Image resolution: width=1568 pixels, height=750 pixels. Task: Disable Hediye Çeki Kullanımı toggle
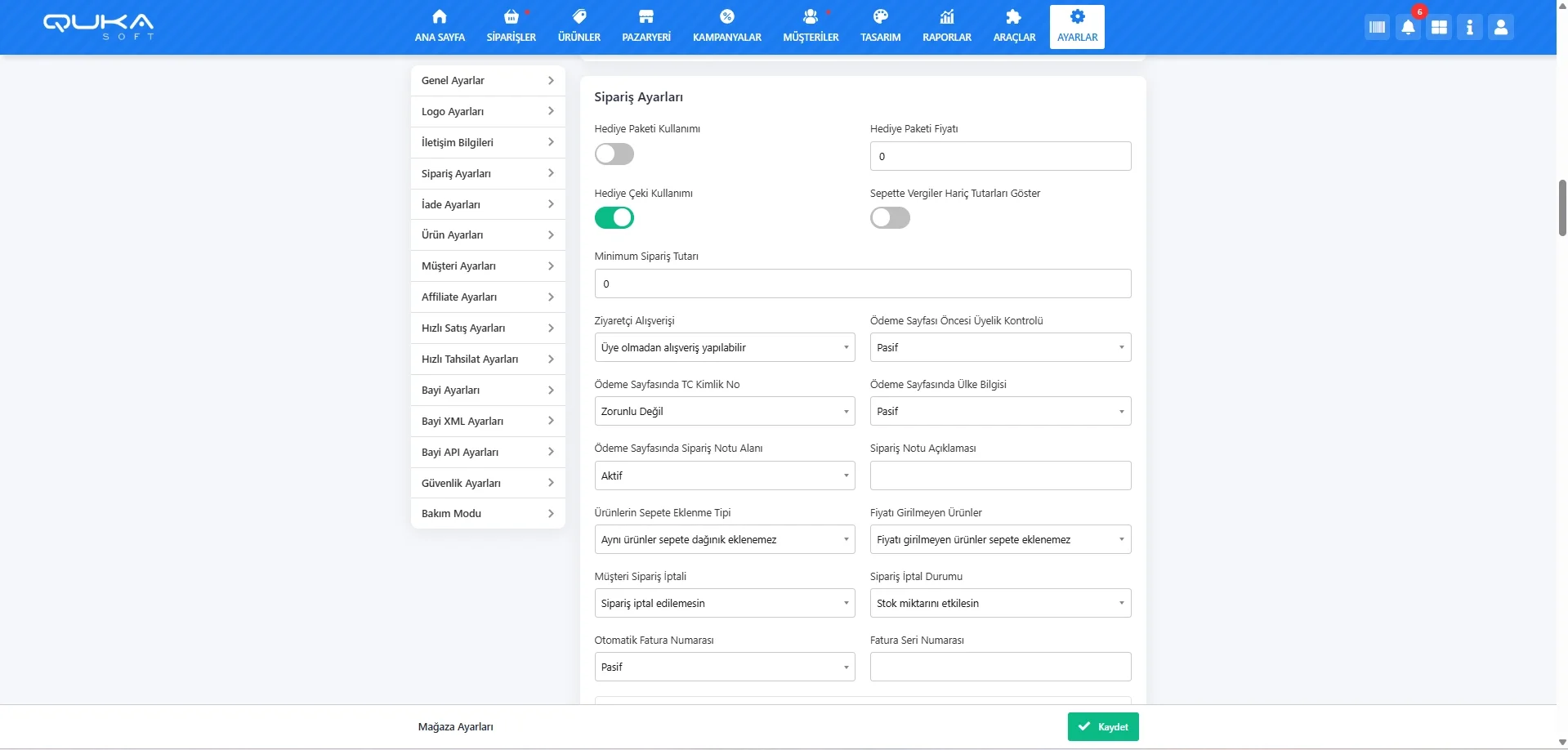[614, 218]
